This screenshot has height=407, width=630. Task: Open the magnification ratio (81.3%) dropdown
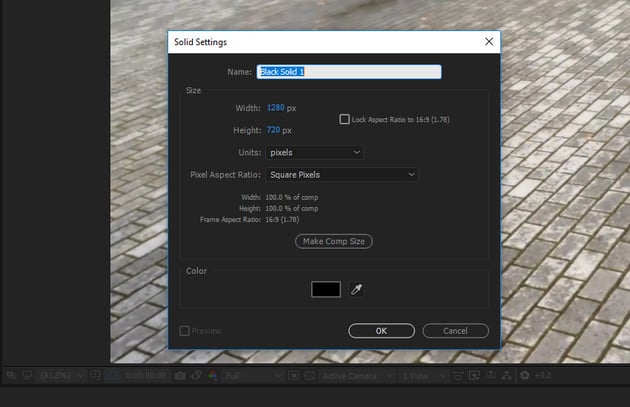point(62,376)
